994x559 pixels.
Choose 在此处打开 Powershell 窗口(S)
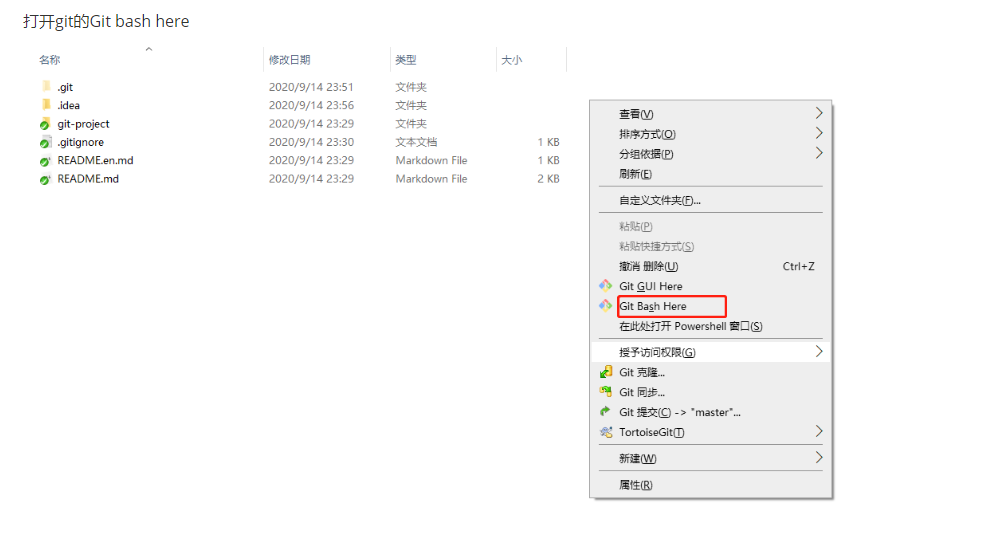710,326
